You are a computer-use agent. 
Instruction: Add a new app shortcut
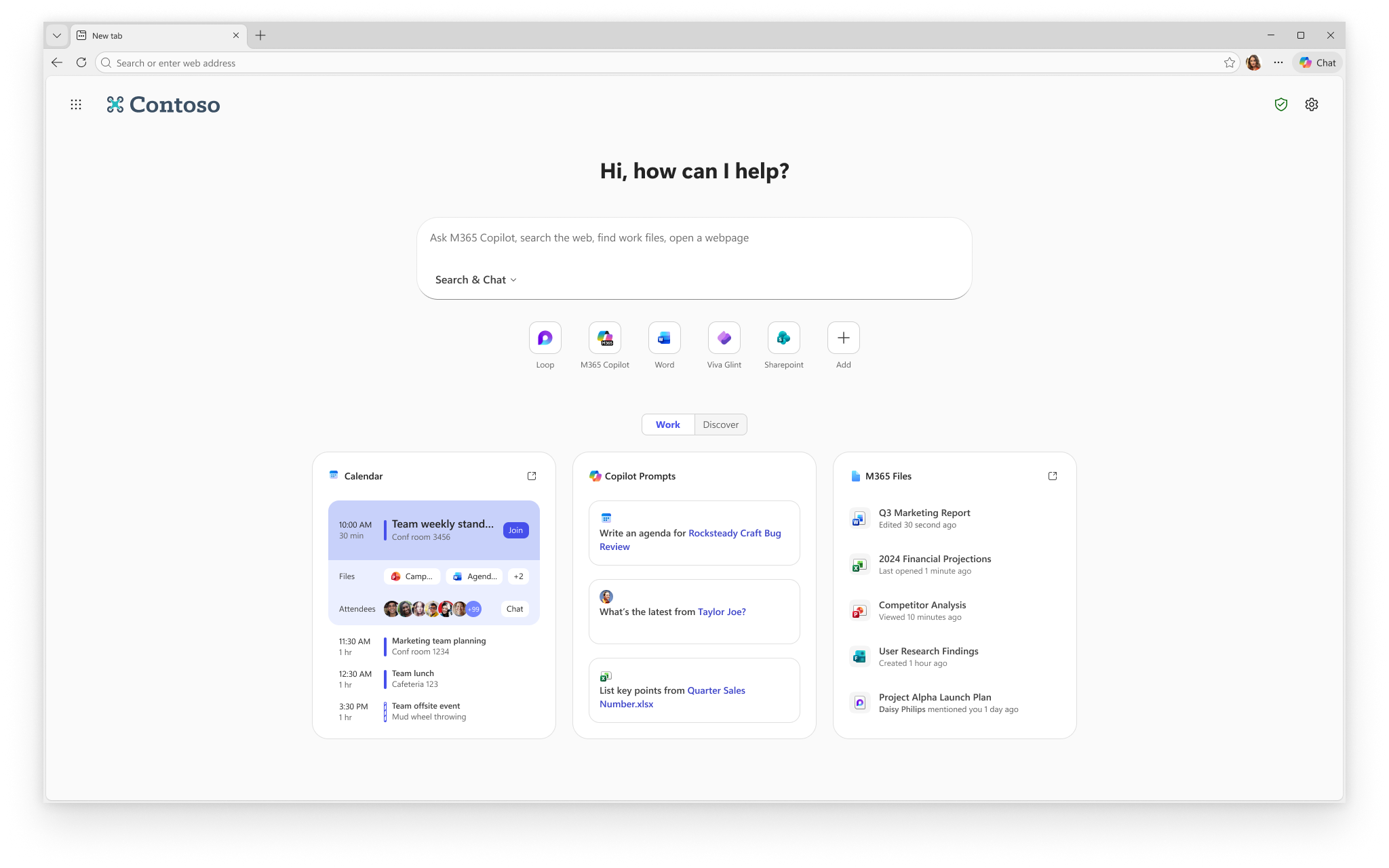click(844, 338)
